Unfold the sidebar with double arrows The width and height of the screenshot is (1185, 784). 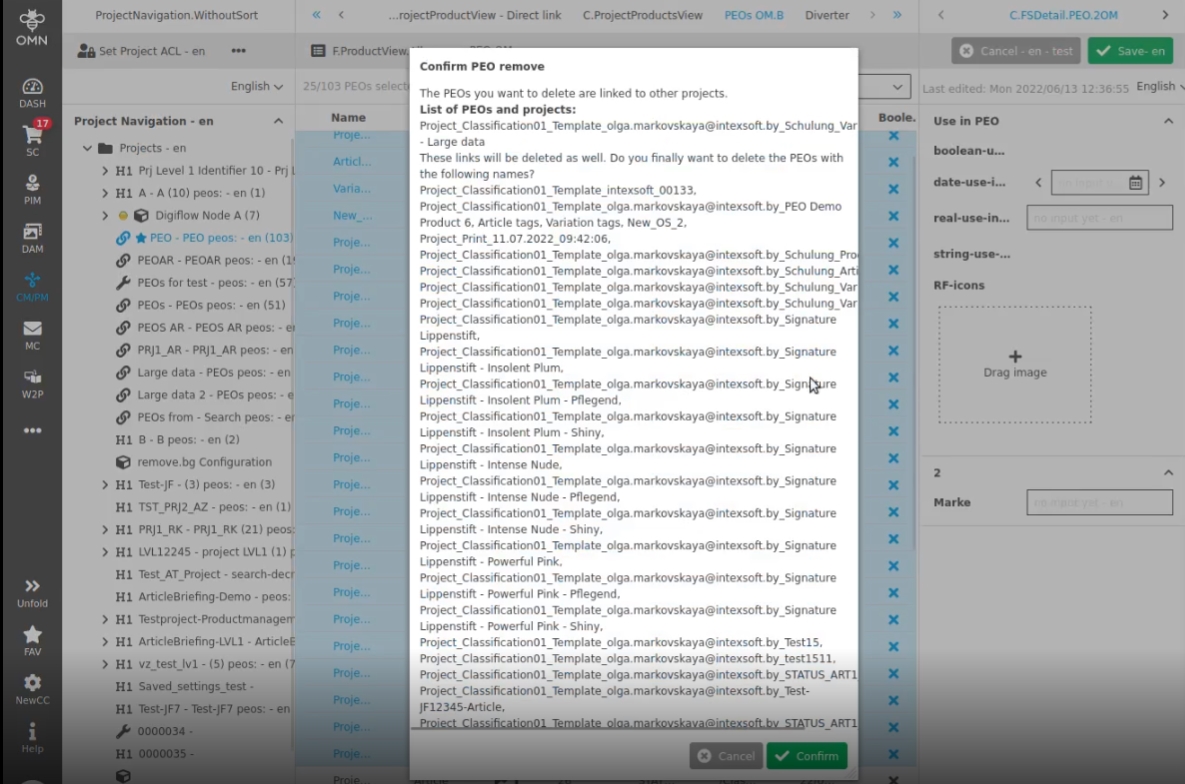point(32,593)
